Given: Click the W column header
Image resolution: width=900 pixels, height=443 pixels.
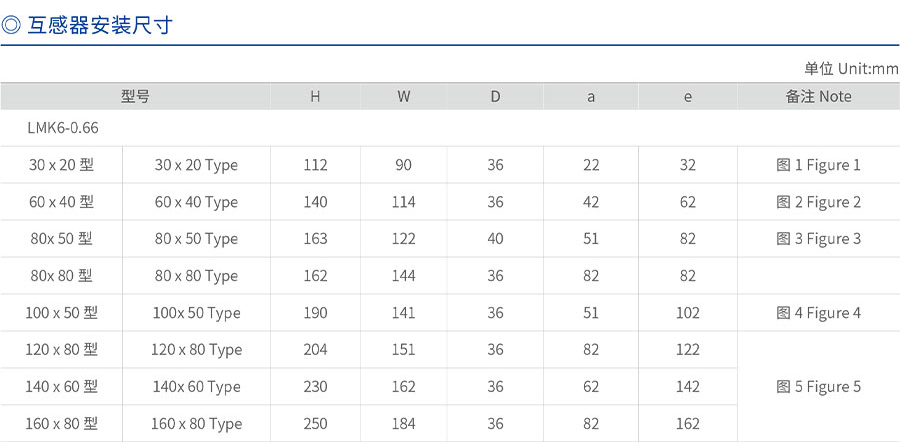Looking at the screenshot, I should [x=403, y=97].
